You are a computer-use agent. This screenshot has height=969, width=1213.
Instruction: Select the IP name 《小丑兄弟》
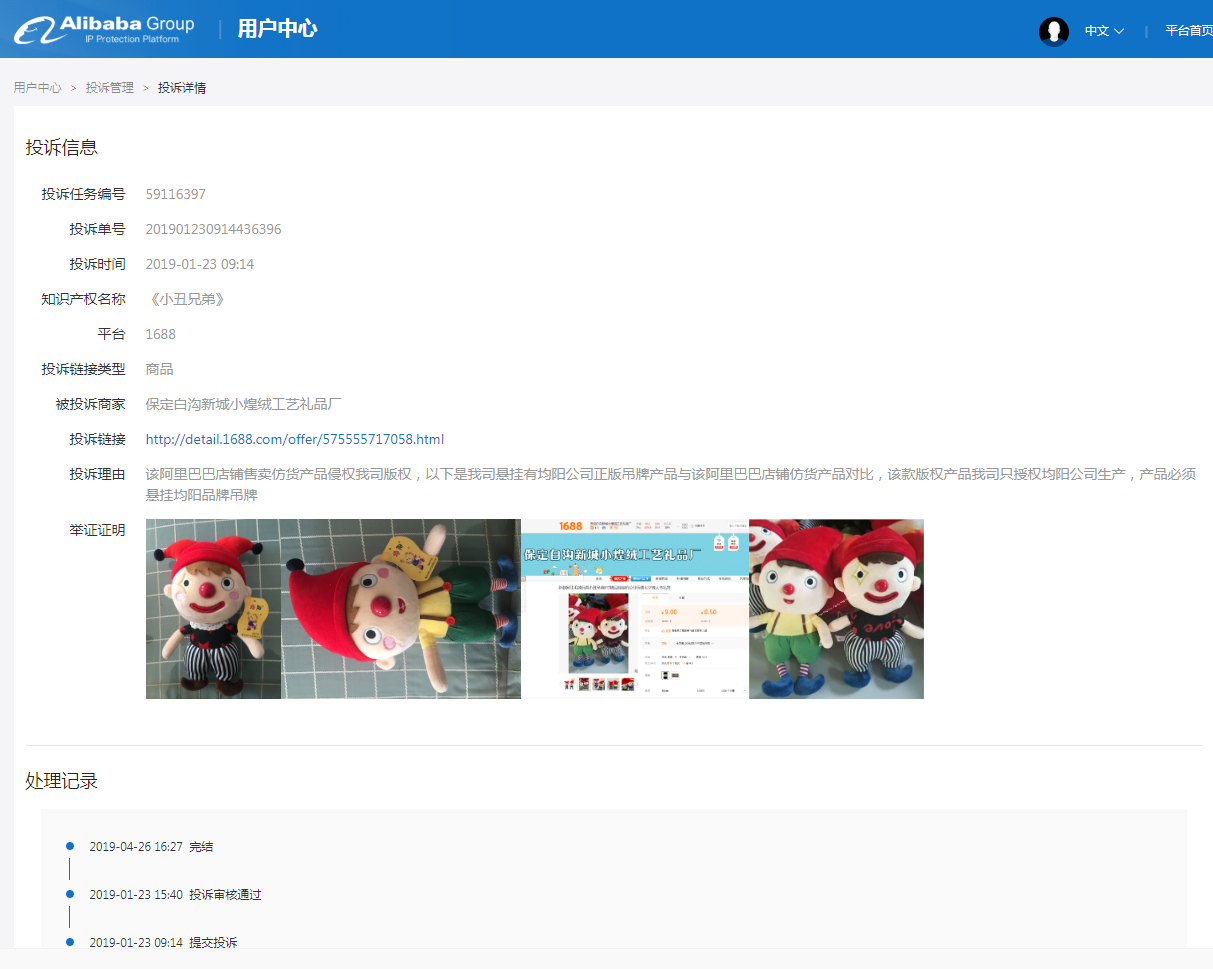click(186, 299)
